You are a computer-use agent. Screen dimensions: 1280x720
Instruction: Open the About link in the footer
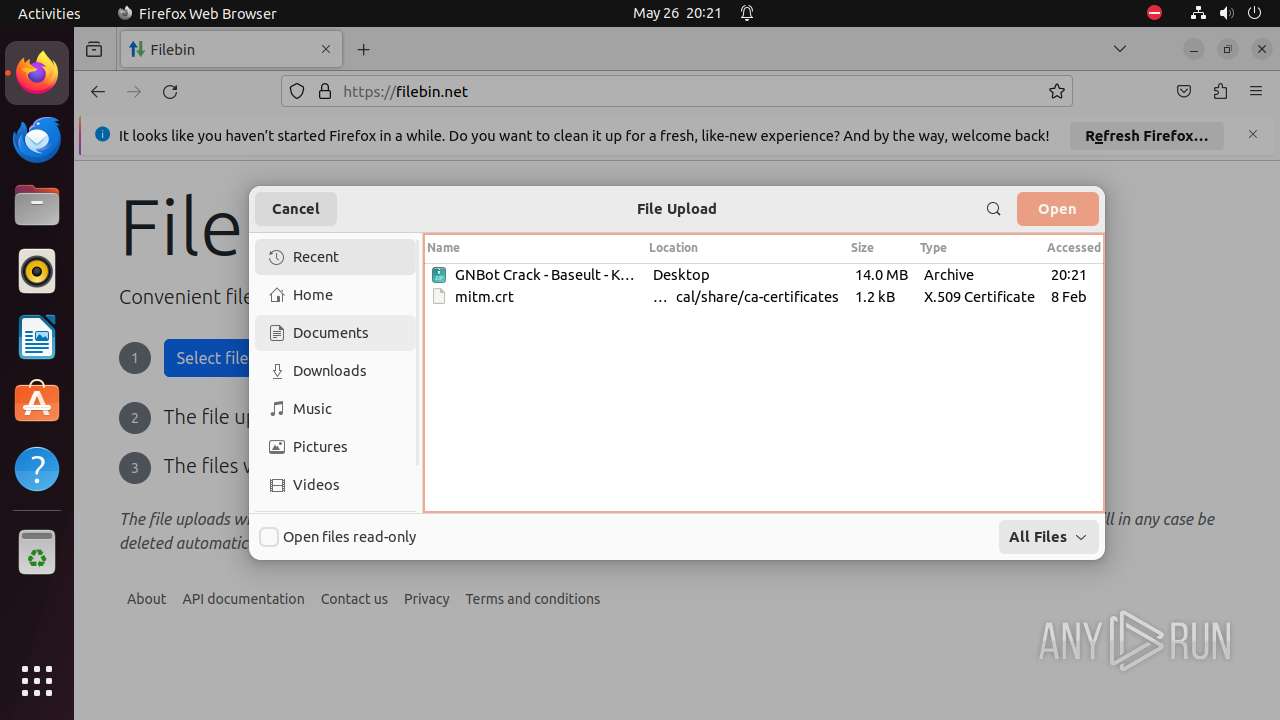pos(146,599)
